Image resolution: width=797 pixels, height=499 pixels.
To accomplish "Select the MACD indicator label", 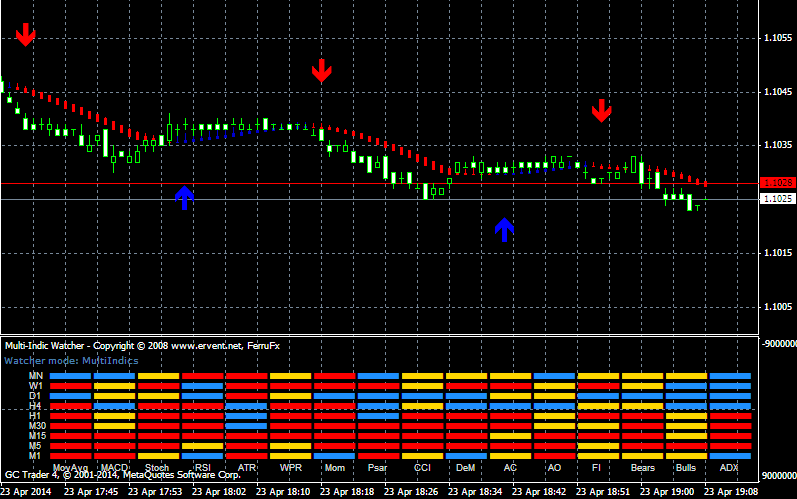I will point(114,467).
